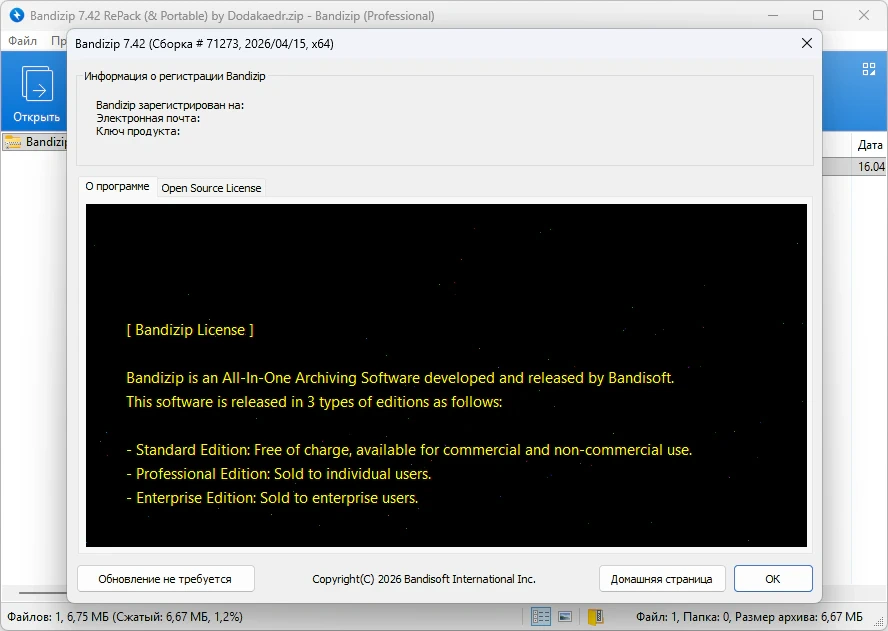The height and width of the screenshot is (631, 888).
Task: Switch to the Open Source License tab
Action: (x=211, y=188)
